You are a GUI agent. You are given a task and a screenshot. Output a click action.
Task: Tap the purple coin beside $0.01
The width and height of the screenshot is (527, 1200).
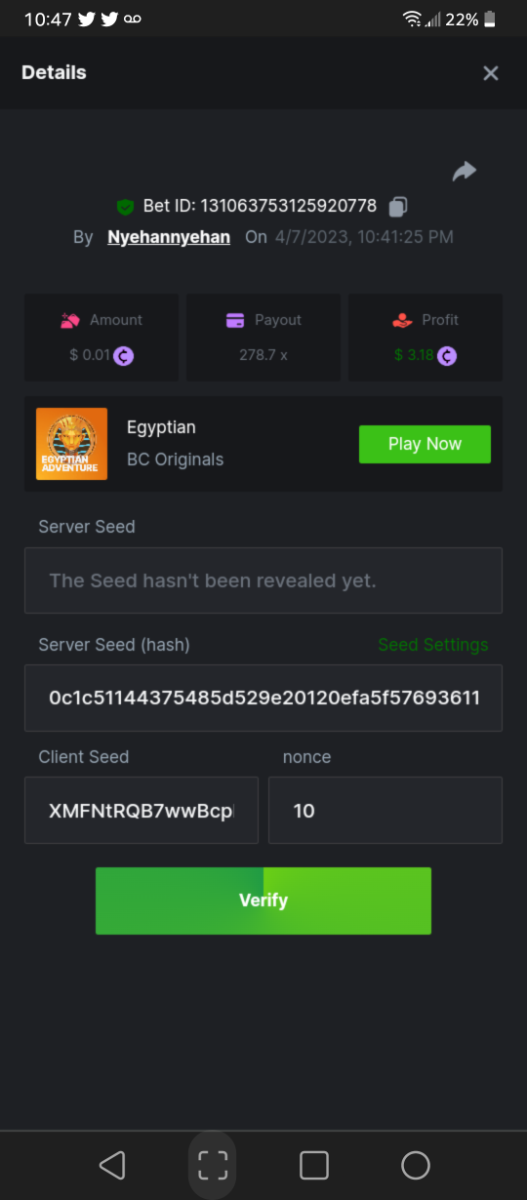124,355
